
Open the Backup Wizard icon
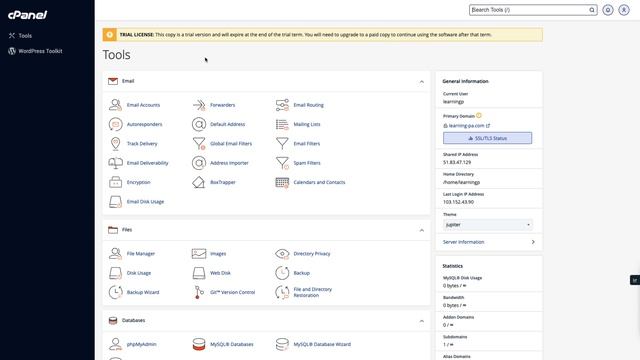pos(116,292)
